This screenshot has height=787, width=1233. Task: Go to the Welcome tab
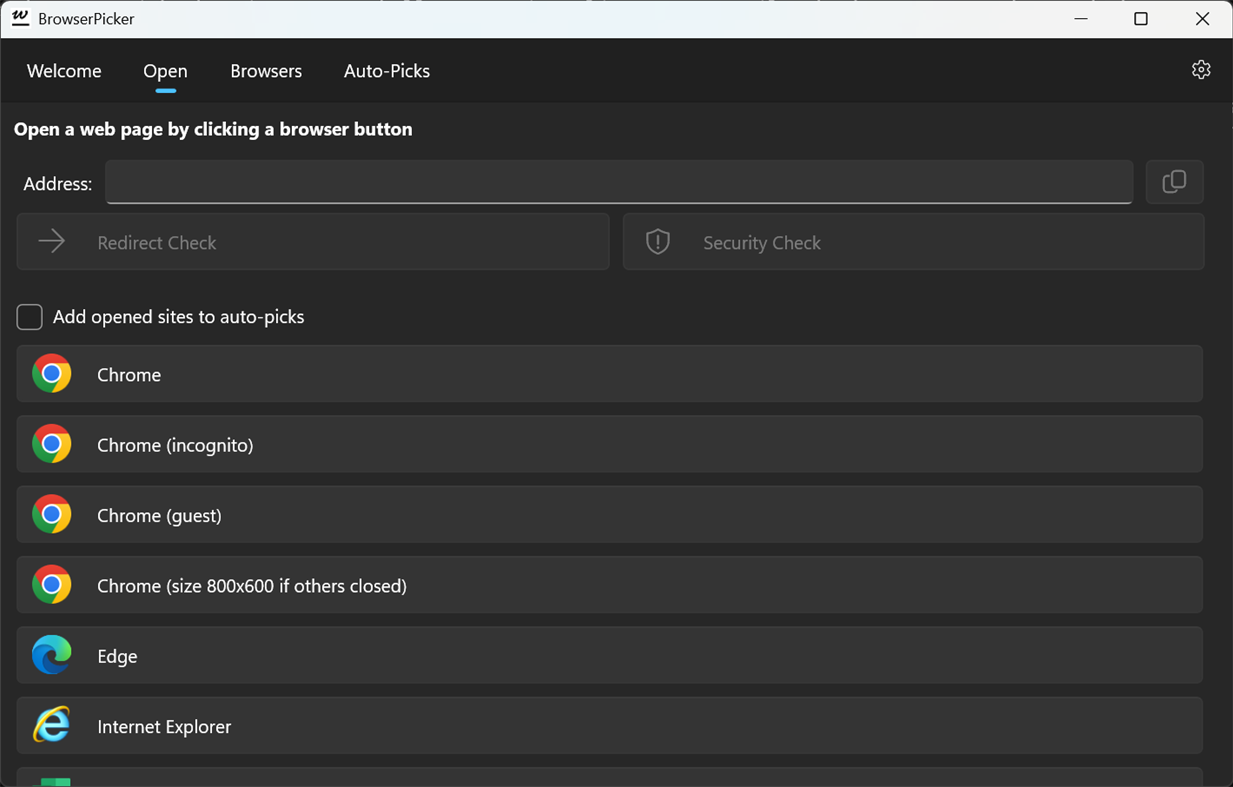pyautogui.click(x=63, y=71)
